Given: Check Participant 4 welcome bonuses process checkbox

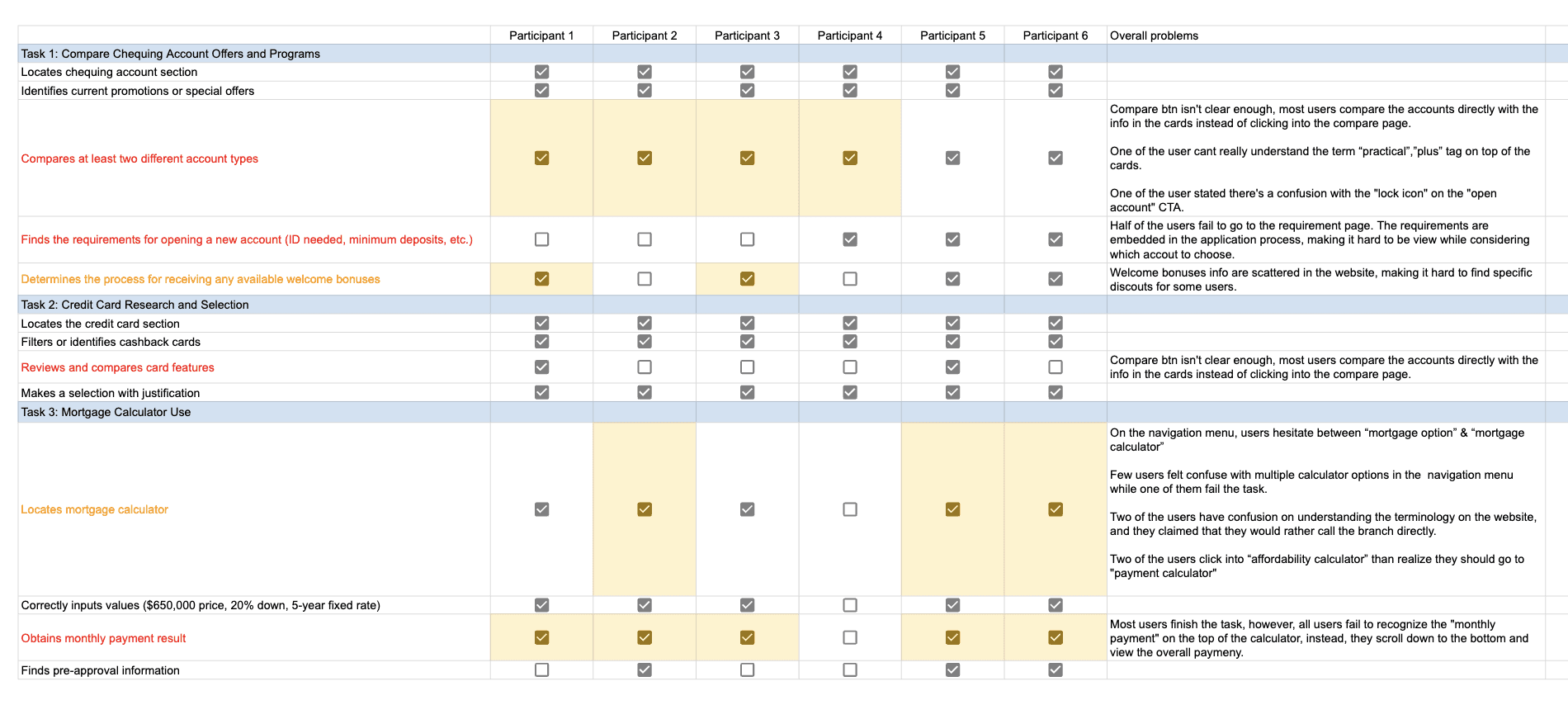Looking at the screenshot, I should tap(850, 279).
